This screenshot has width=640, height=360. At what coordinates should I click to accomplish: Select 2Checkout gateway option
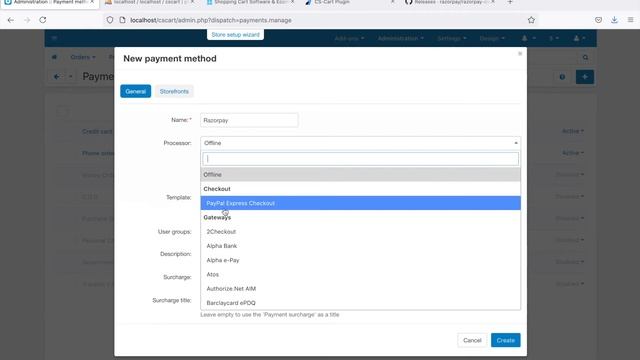coord(360,232)
